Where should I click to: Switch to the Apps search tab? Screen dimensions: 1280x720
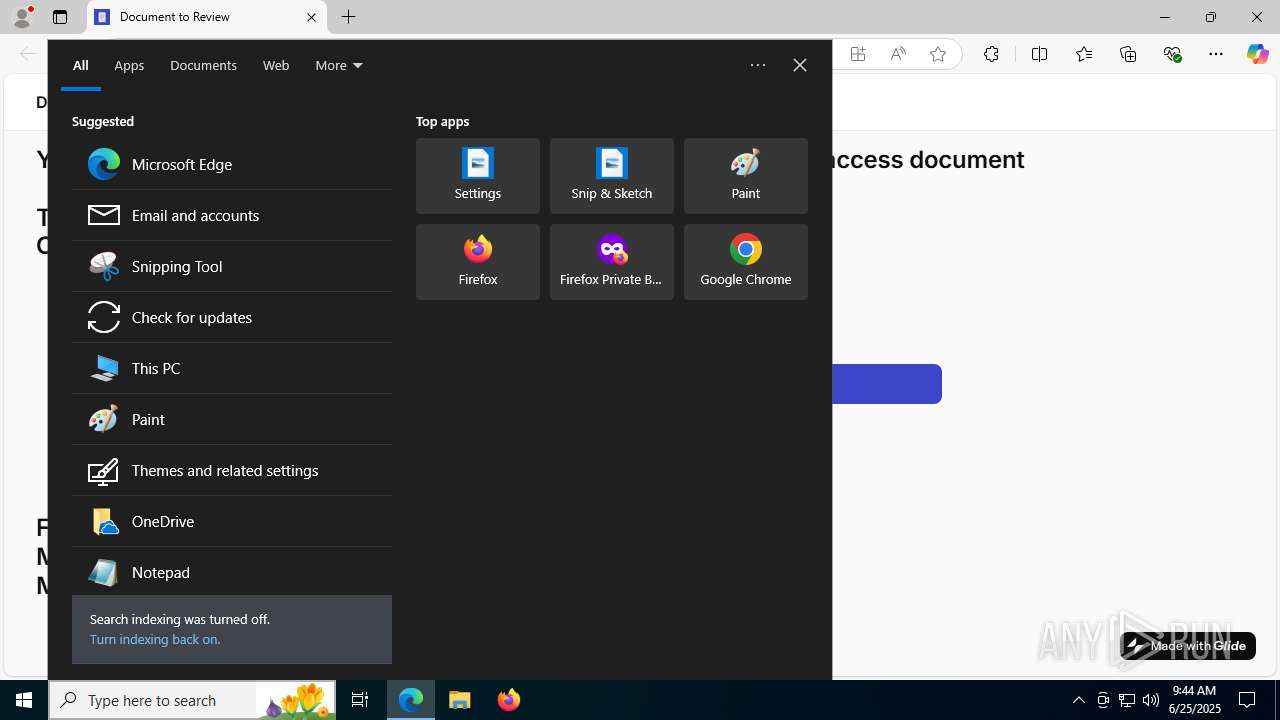[129, 65]
